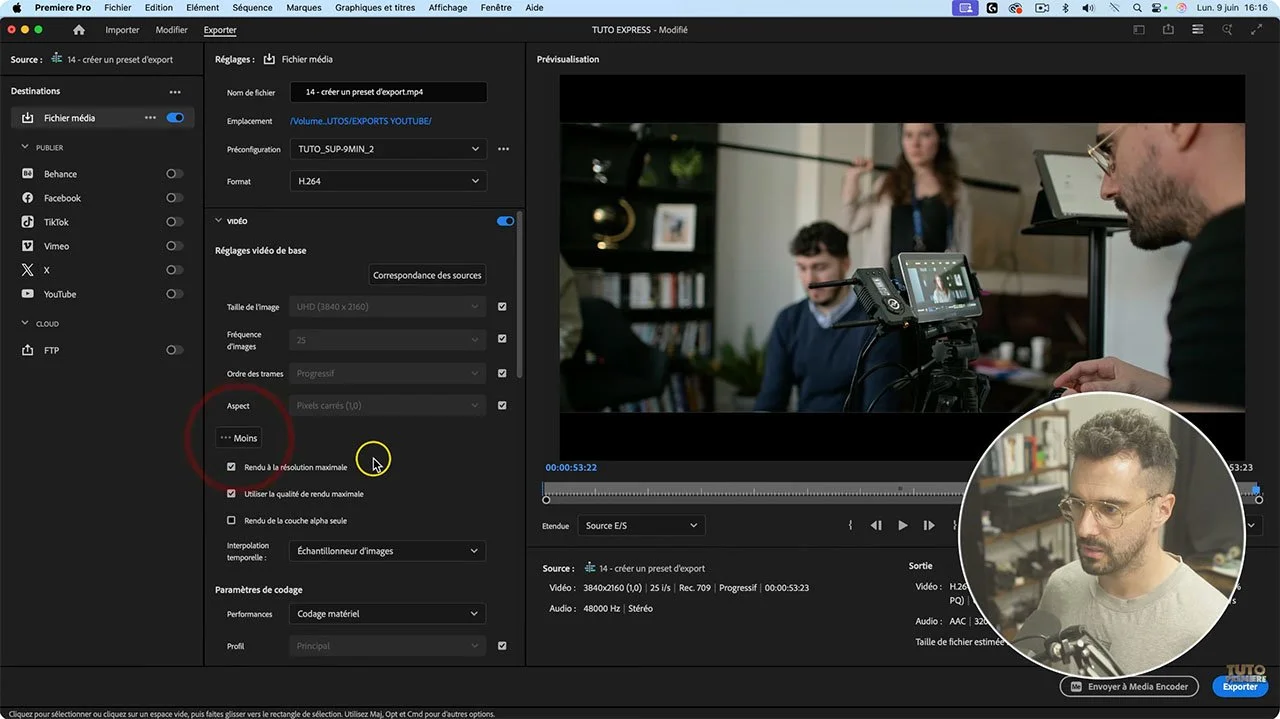
Task: Click the Nom de fichier input field
Action: (388, 92)
